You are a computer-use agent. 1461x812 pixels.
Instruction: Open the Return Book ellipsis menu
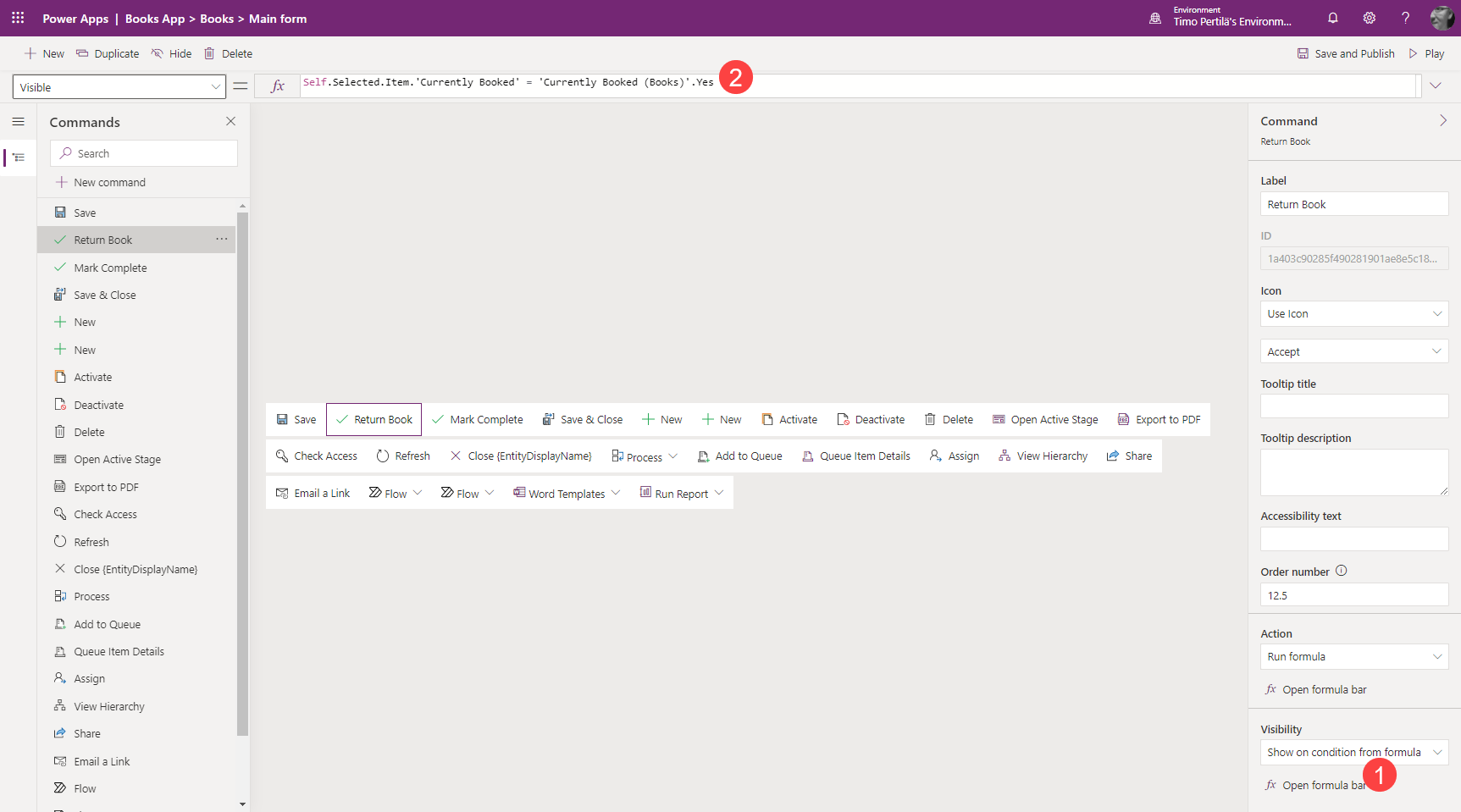(221, 240)
